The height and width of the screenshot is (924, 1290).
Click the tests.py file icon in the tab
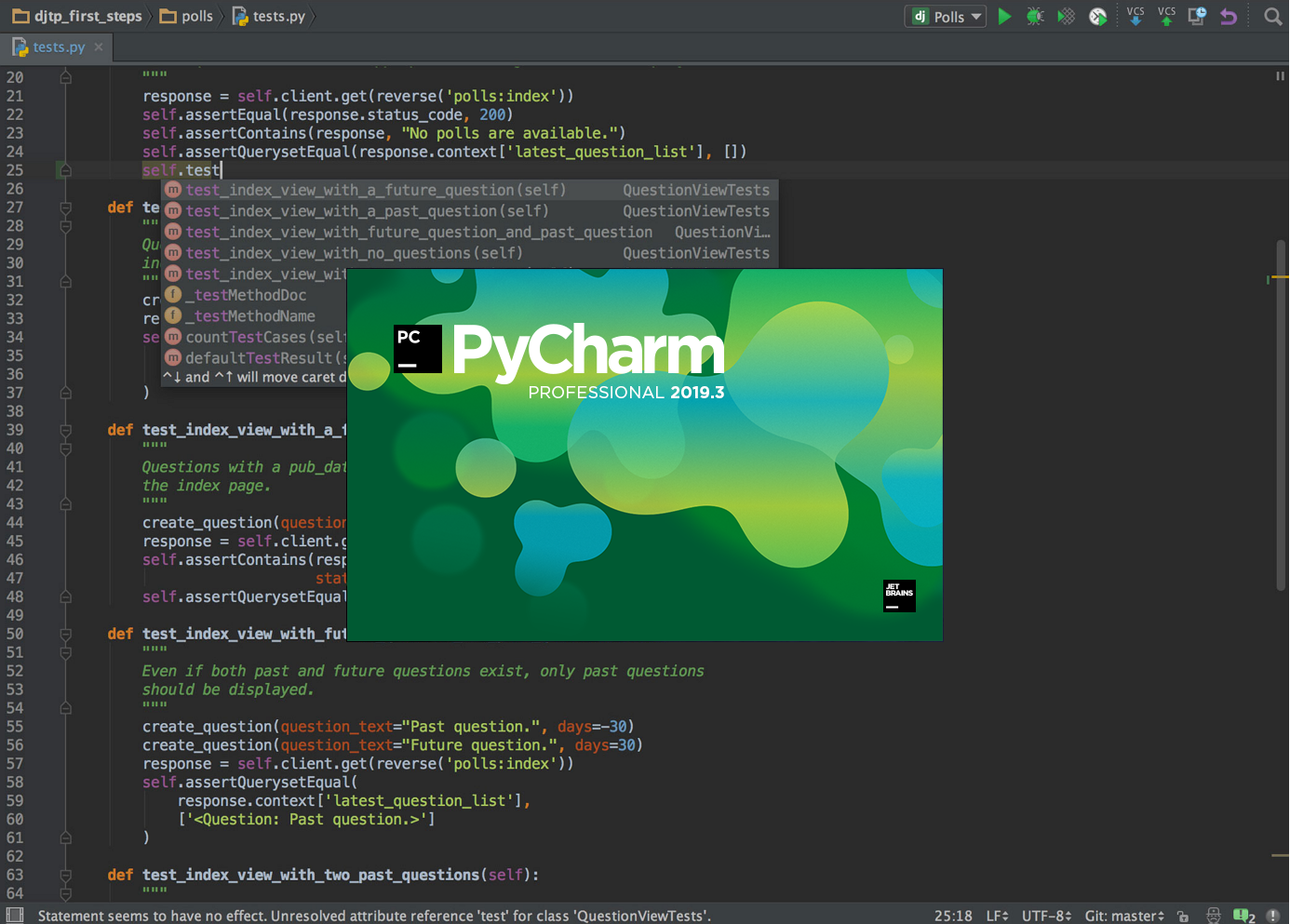point(20,47)
